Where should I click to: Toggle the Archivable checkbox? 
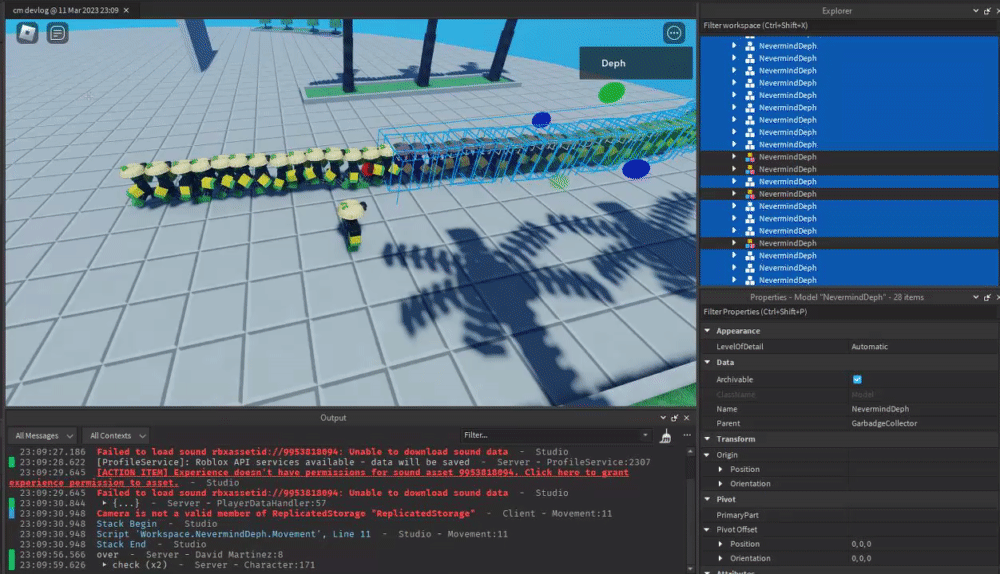coord(857,379)
